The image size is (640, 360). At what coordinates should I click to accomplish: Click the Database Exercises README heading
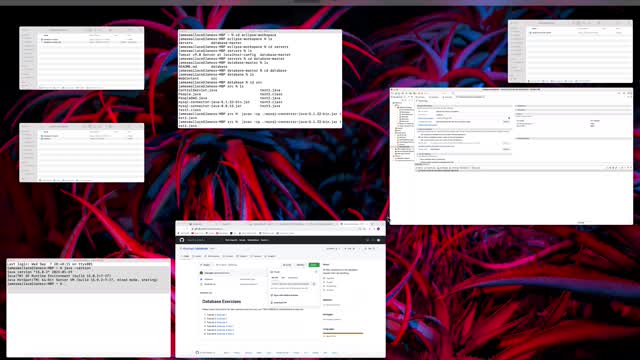pos(221,302)
